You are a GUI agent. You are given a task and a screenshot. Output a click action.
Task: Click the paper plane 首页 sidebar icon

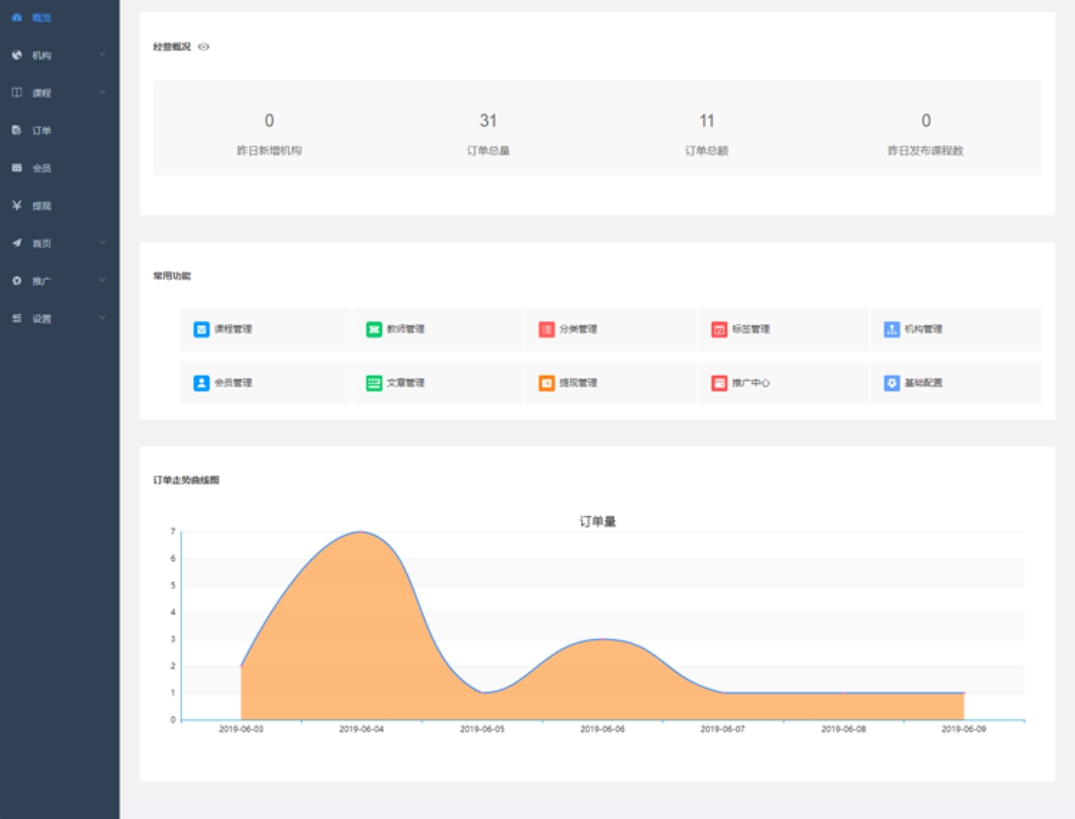[x=17, y=243]
